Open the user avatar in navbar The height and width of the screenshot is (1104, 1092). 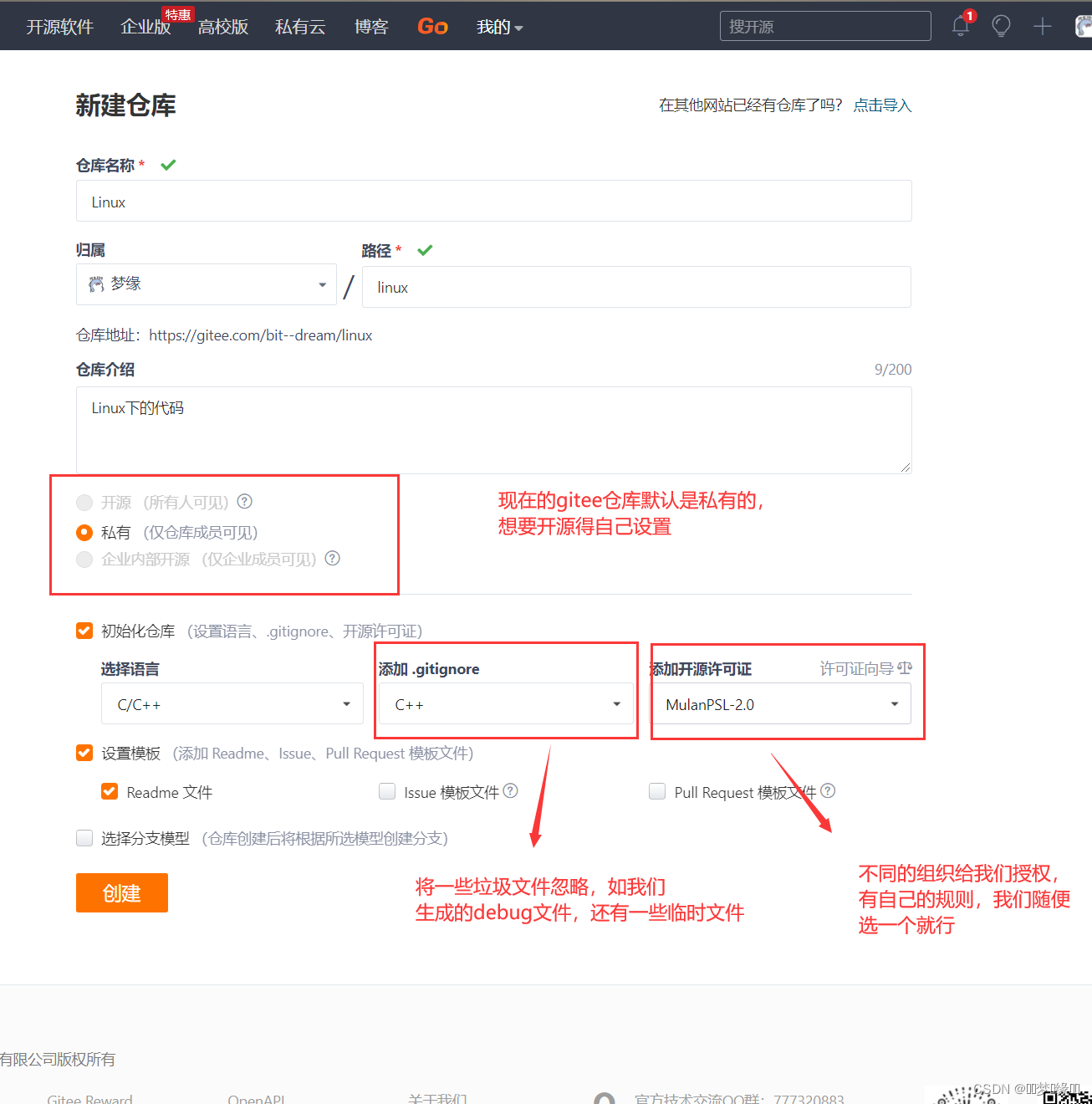(x=1084, y=27)
